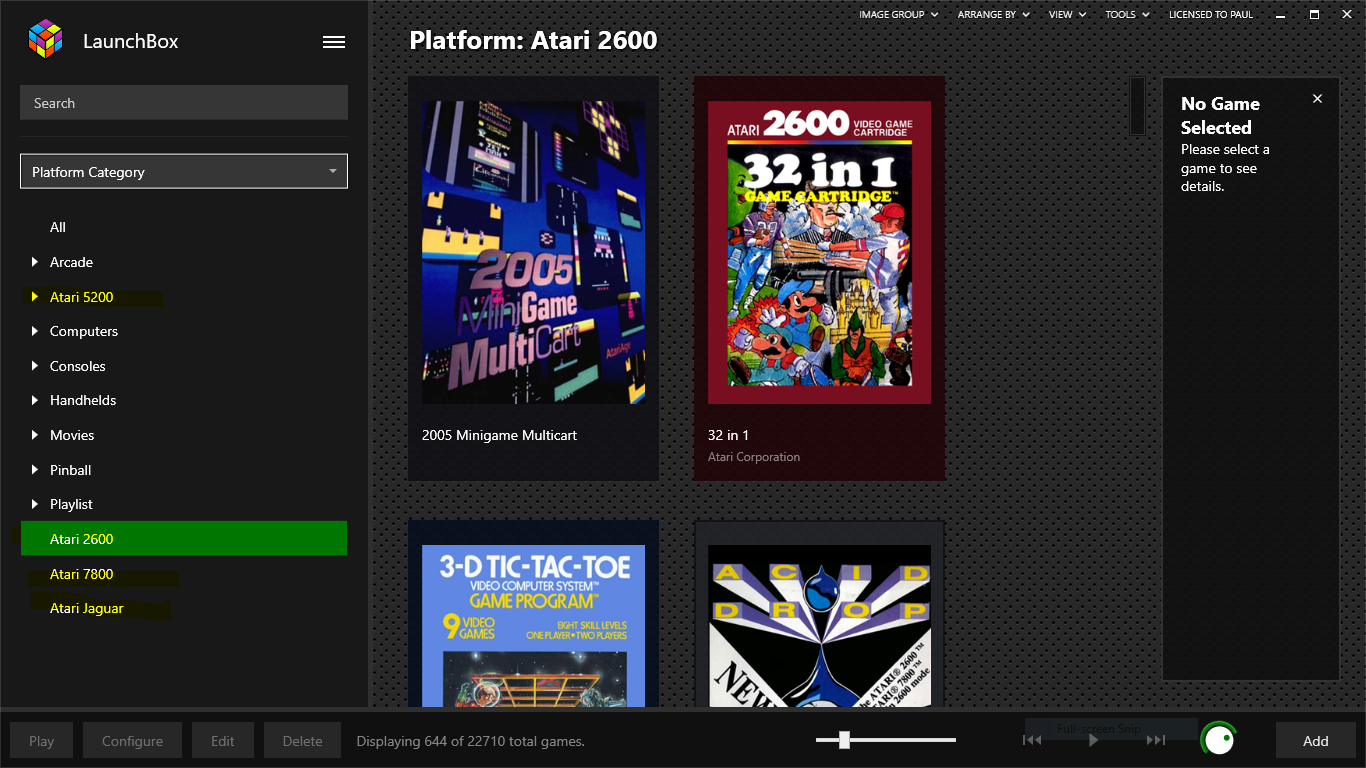
Task: Skip to next track in music controls
Action: [1156, 740]
